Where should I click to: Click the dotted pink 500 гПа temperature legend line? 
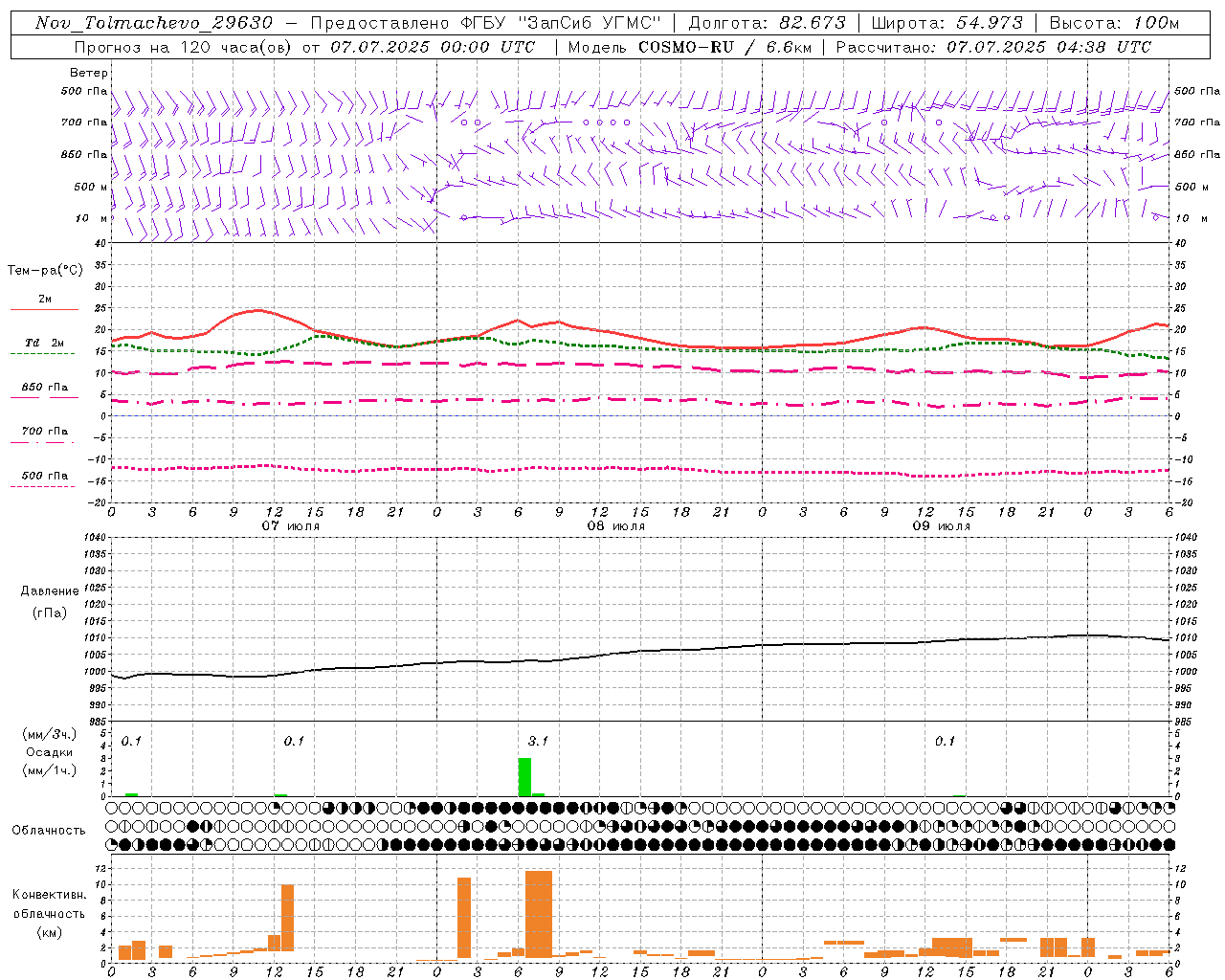coord(43,486)
